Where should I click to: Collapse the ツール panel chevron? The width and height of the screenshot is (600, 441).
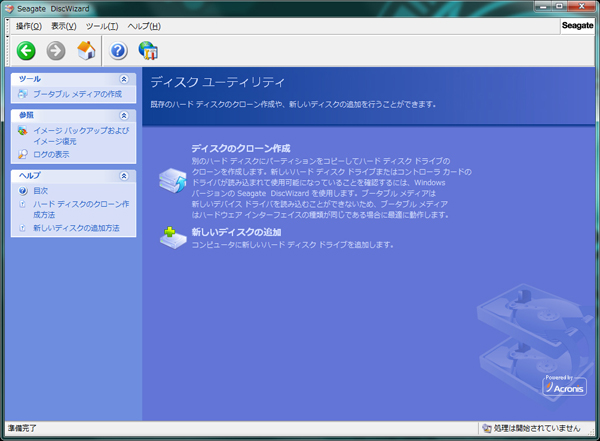click(124, 79)
